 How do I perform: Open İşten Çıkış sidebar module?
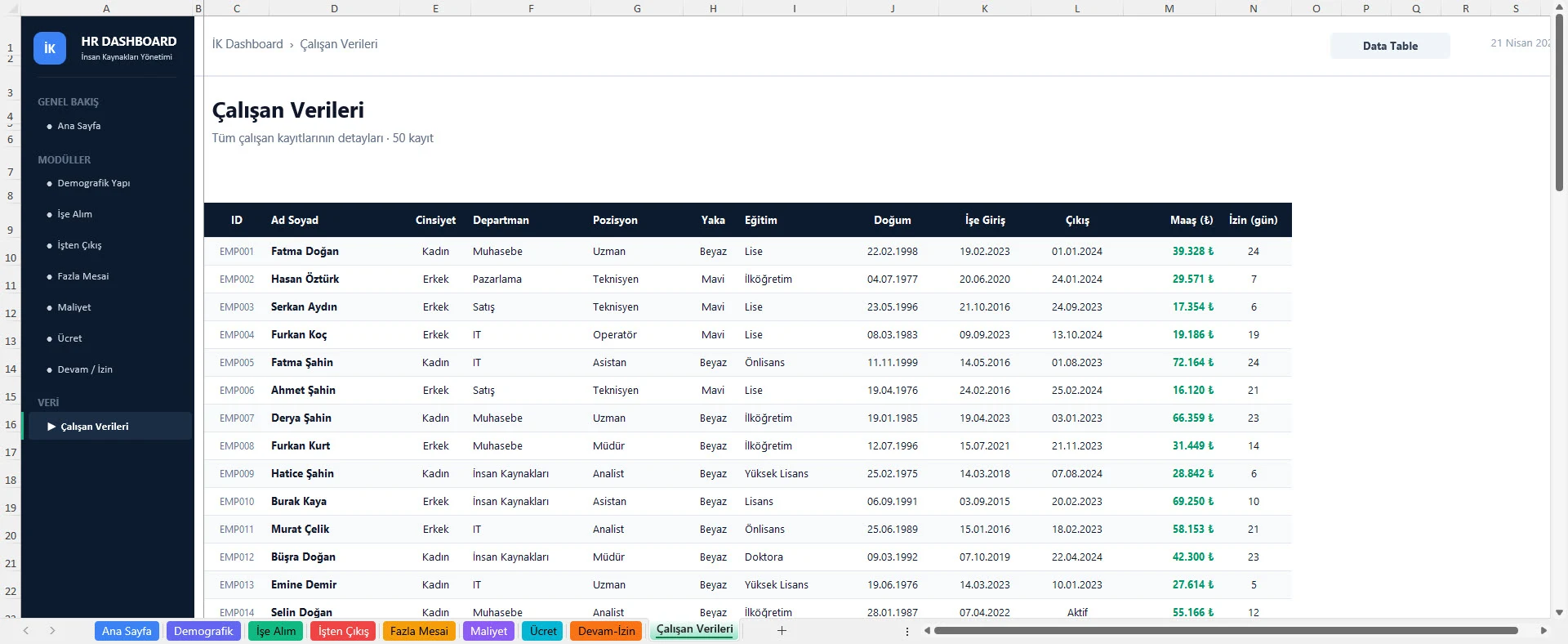pos(79,245)
